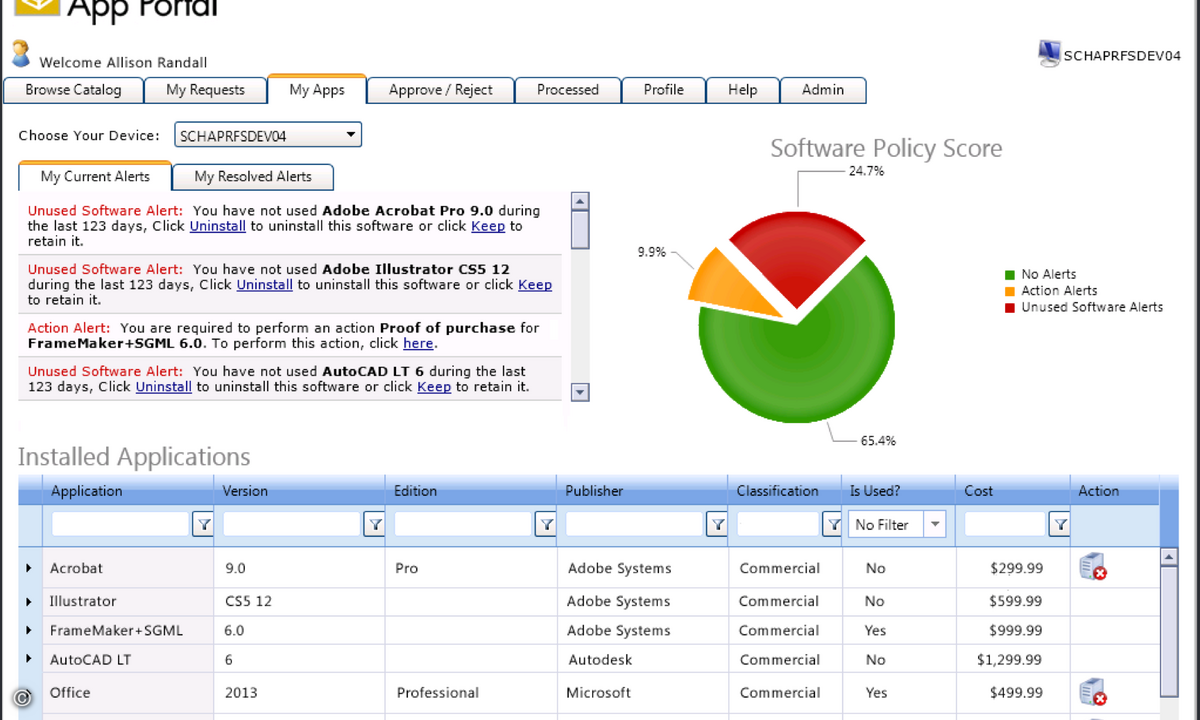Click the Cost filter text field
1200x720 pixels.
[1005, 524]
